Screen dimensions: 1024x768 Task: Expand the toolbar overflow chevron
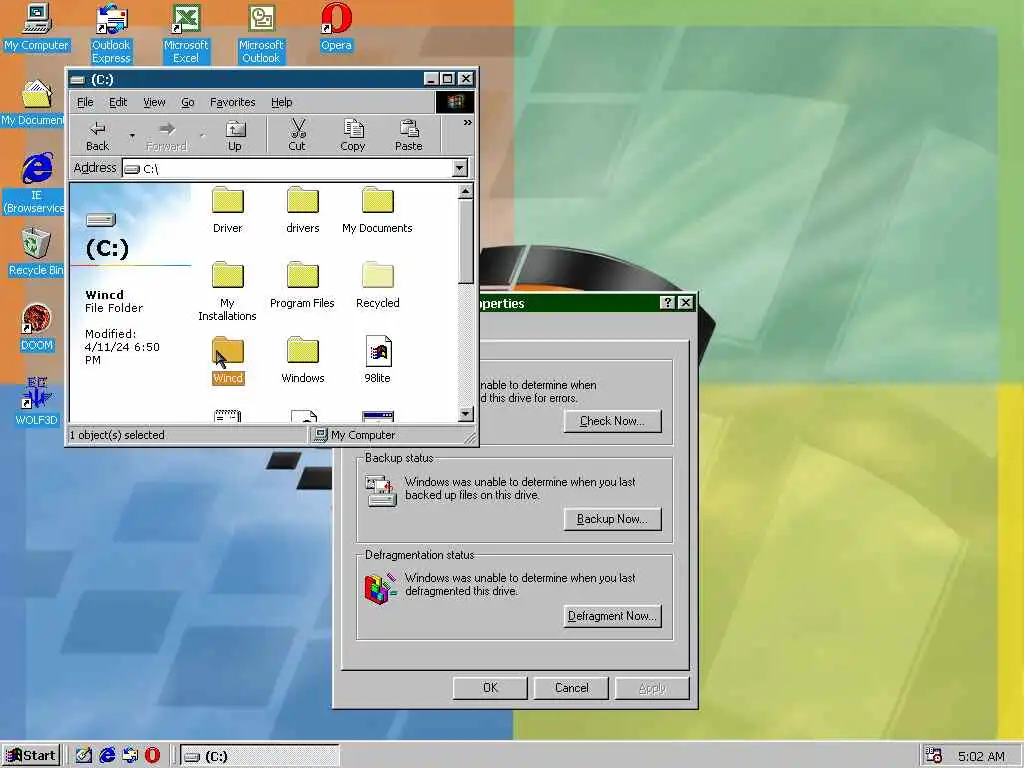468,123
